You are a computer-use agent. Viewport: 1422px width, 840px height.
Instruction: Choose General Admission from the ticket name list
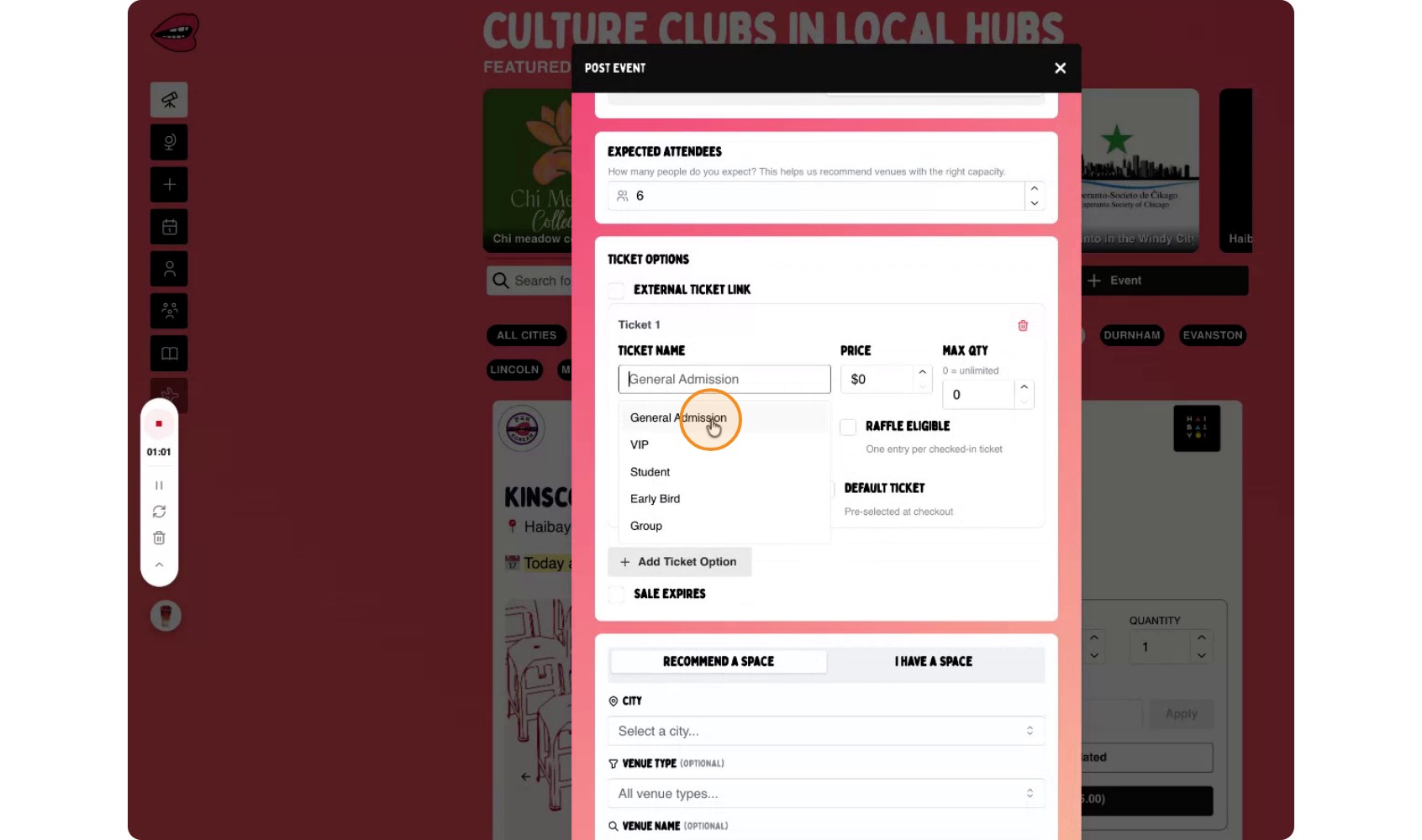tap(724, 417)
